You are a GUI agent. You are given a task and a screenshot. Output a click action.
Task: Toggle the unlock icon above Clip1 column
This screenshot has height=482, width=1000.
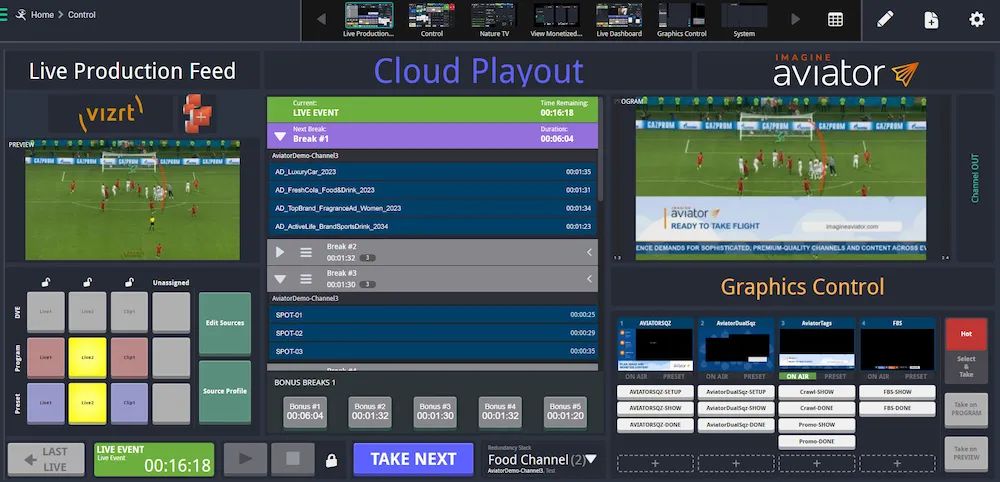(x=129, y=283)
